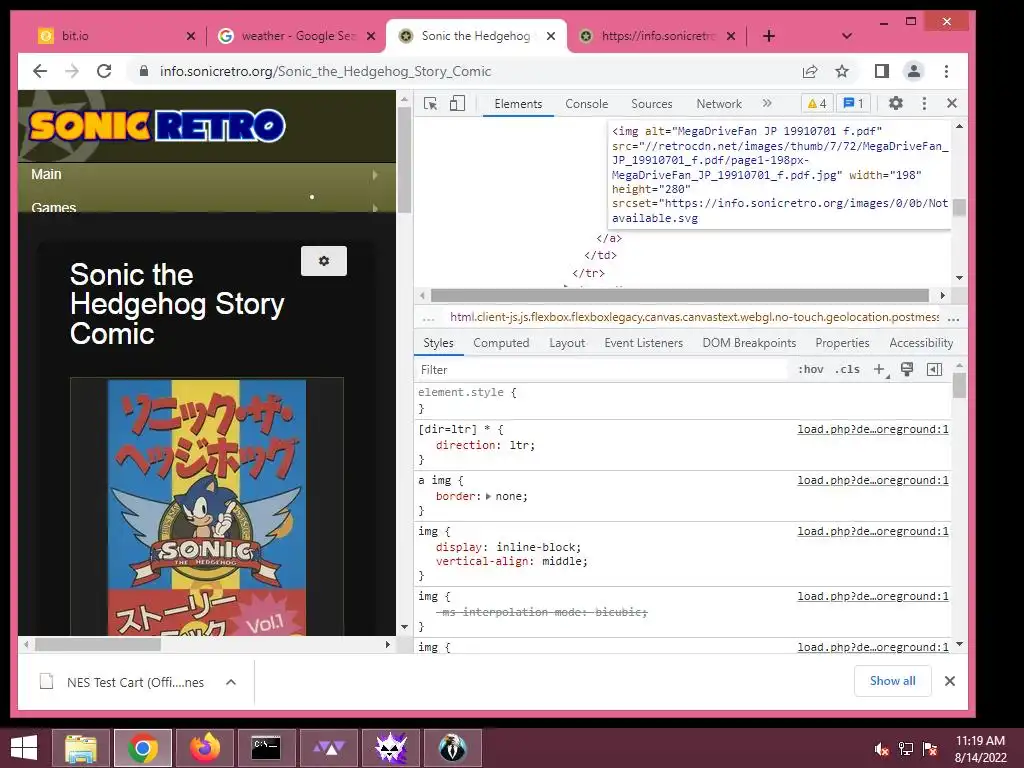Switch to the Sources tab
Image resolution: width=1024 pixels, height=768 pixels.
[651, 104]
